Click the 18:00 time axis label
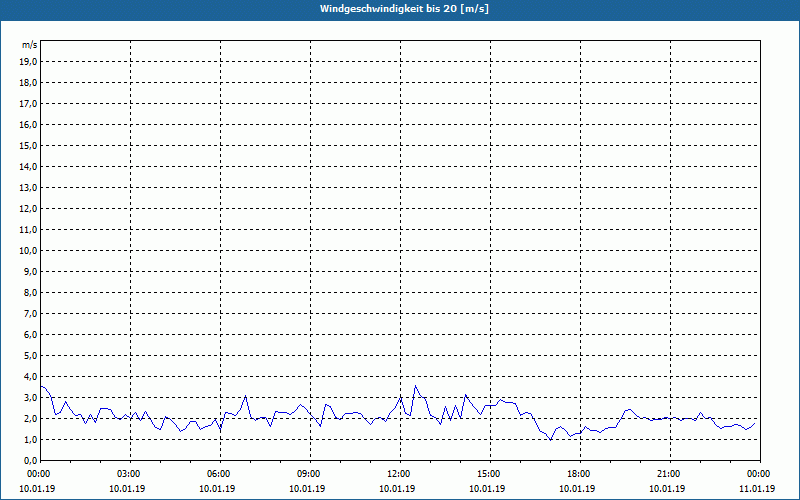 (x=581, y=474)
